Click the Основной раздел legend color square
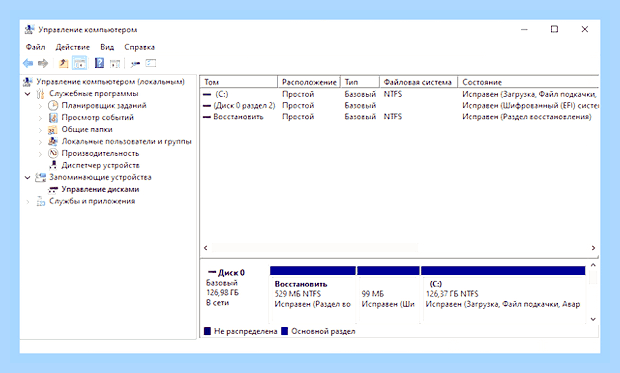The image size is (620, 373). coord(284,331)
